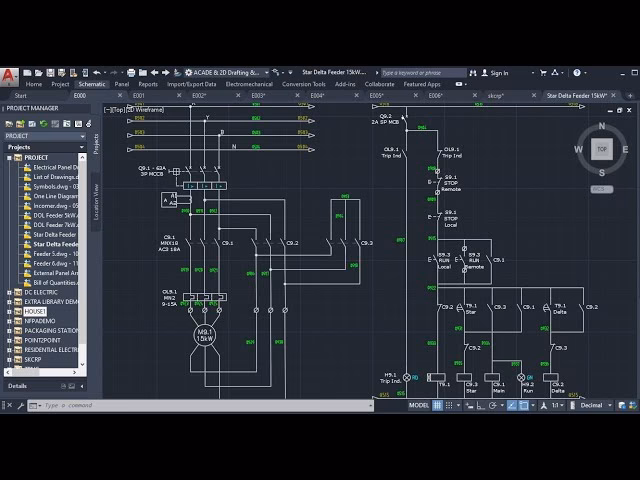Open the AutoCAD application menu logo

click(8, 73)
